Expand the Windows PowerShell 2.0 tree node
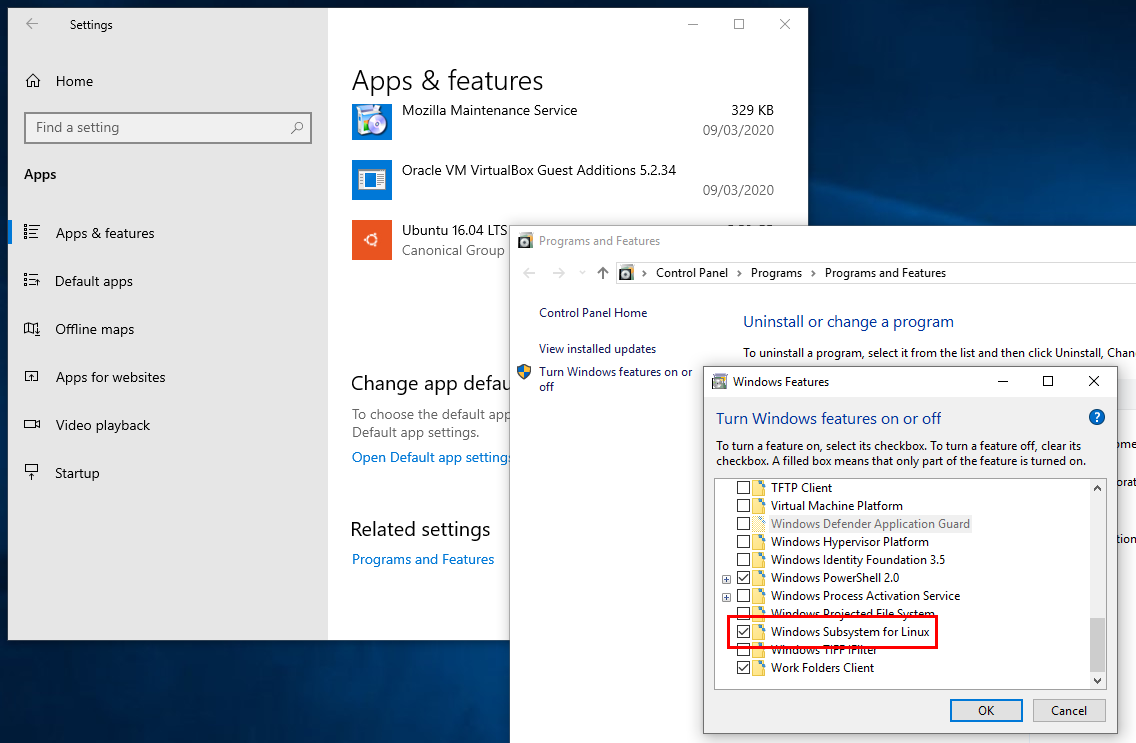 tap(727, 579)
